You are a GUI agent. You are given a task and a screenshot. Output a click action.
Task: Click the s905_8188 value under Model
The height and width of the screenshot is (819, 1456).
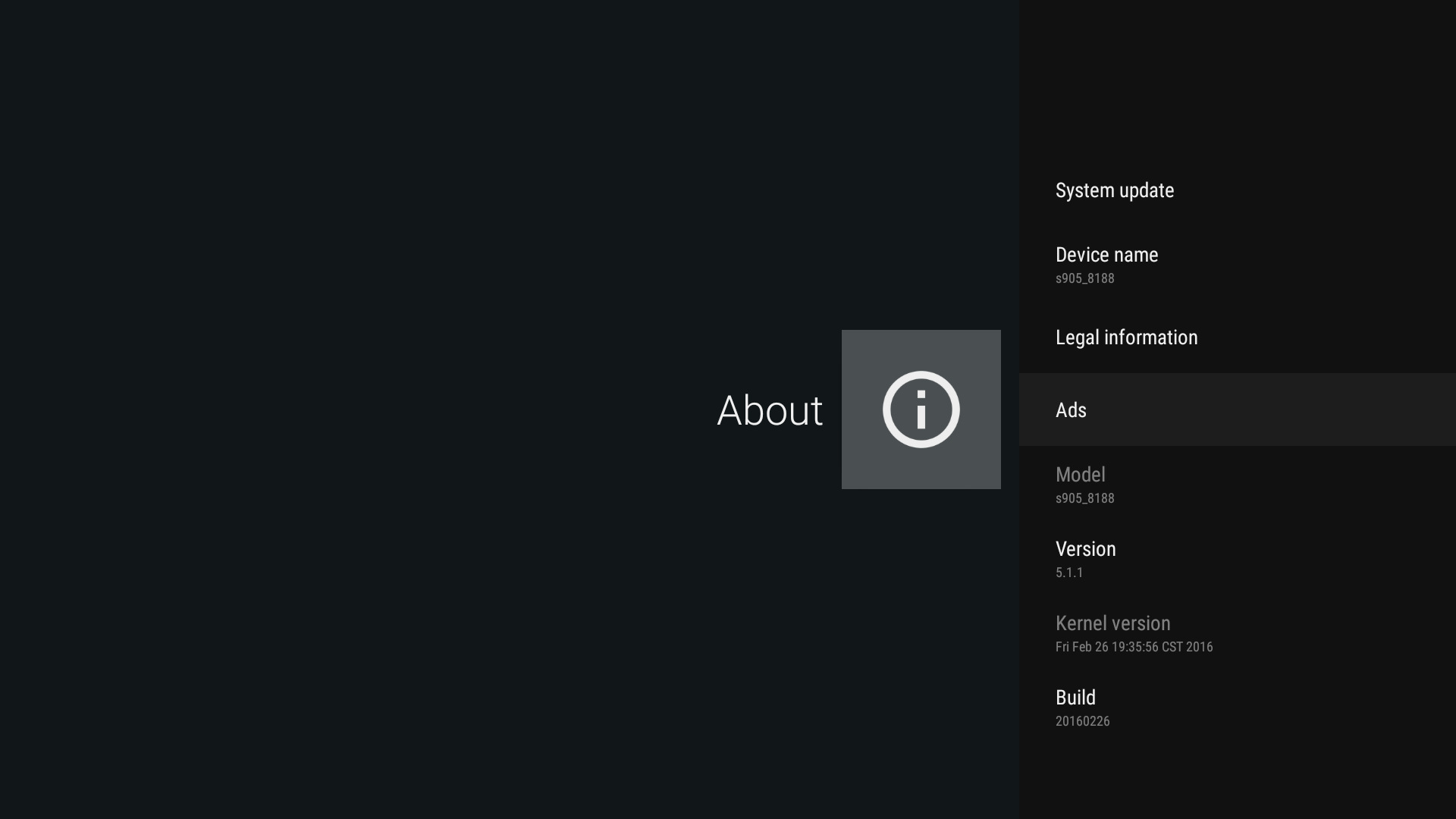tap(1084, 498)
